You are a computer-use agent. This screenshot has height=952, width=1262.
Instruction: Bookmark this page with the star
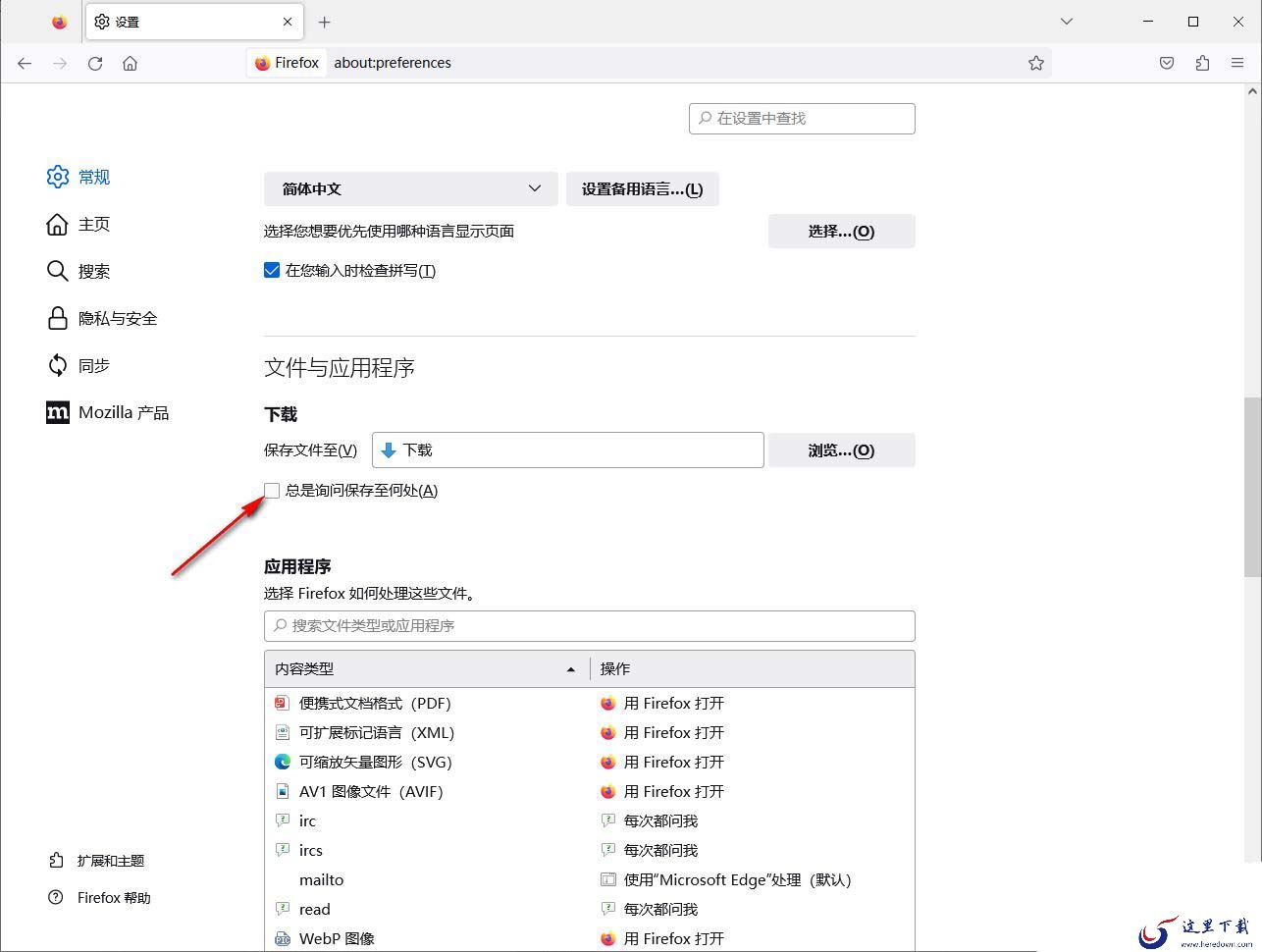tap(1036, 63)
